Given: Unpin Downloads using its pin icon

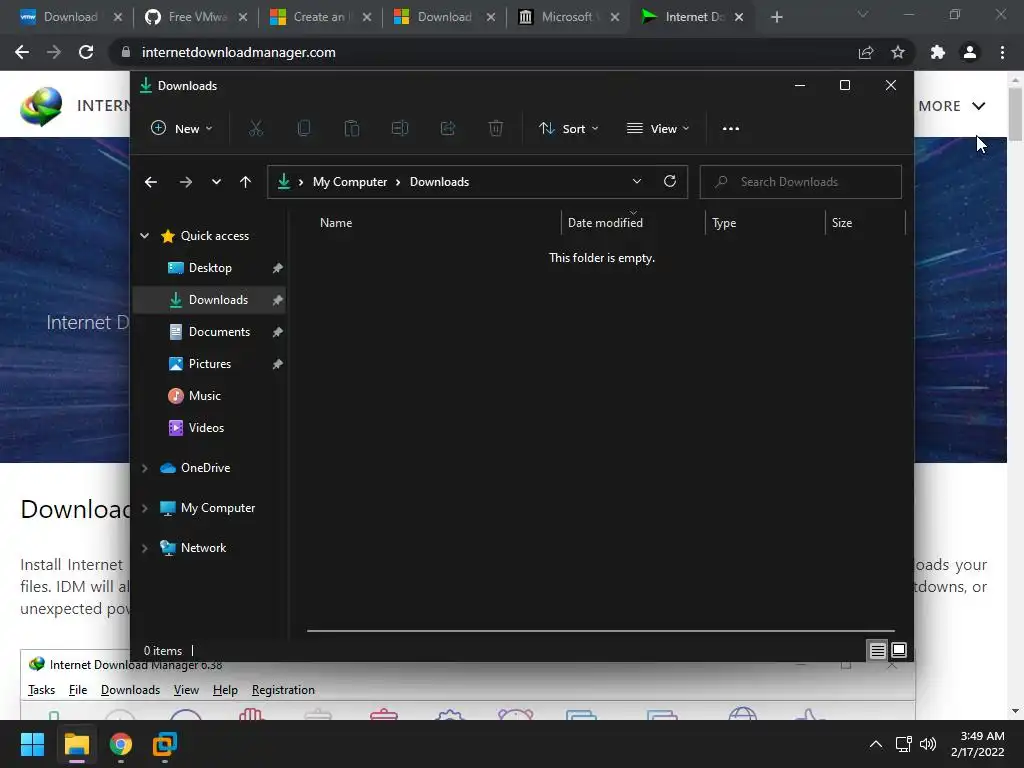Looking at the screenshot, I should [278, 300].
